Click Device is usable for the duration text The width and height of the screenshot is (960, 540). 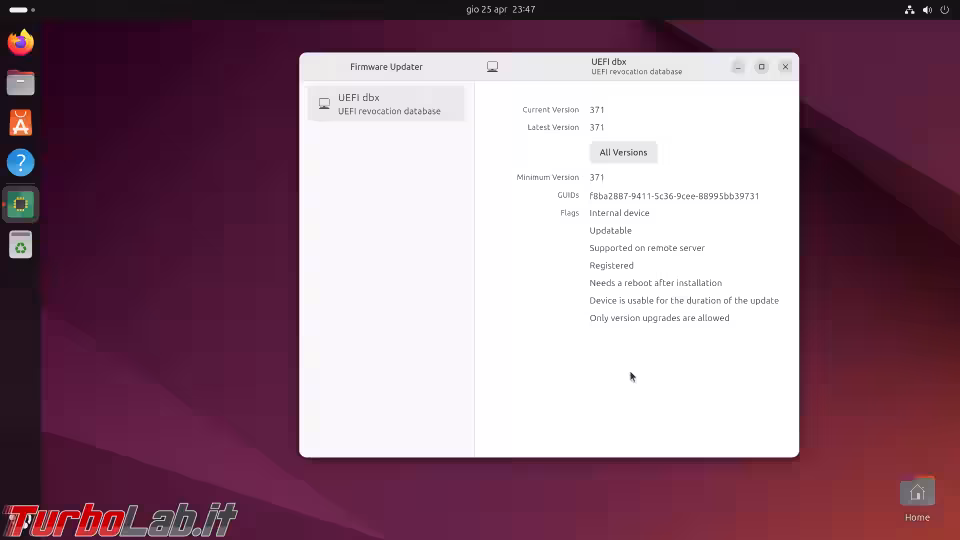click(684, 301)
